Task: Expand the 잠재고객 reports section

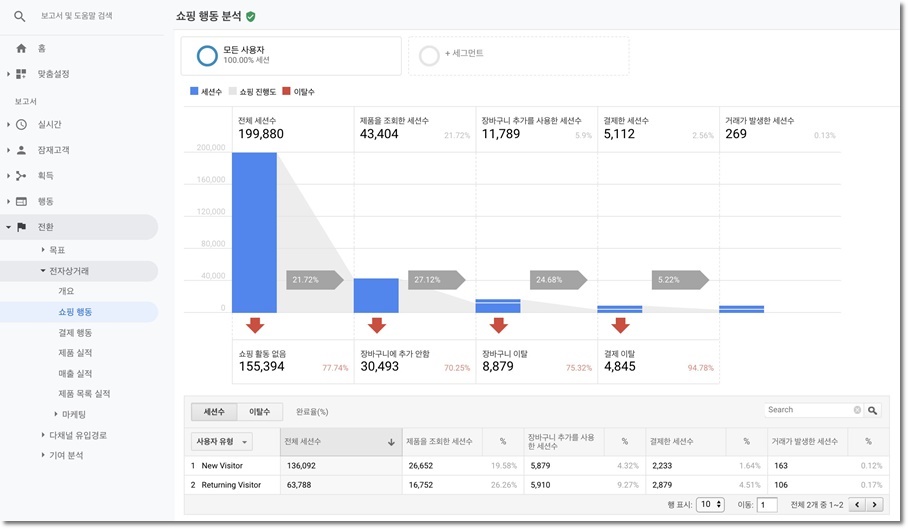Action: click(x=8, y=150)
